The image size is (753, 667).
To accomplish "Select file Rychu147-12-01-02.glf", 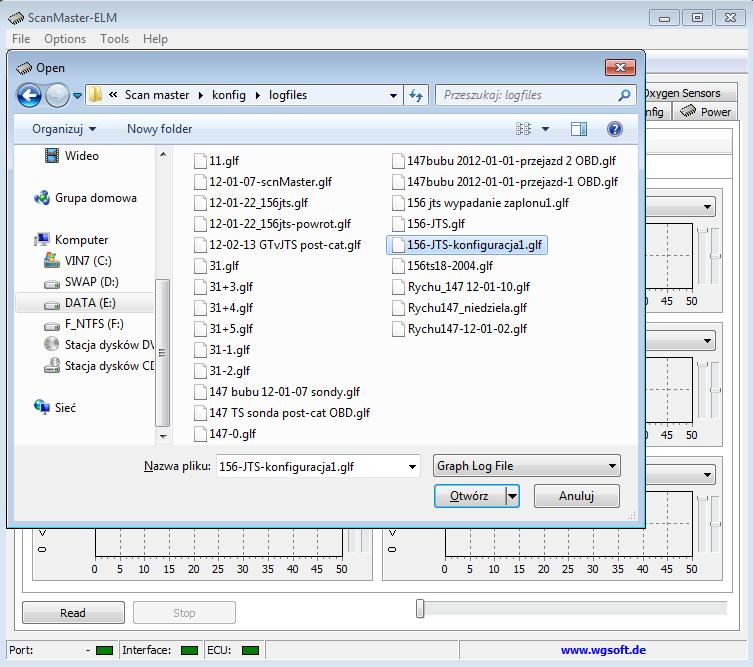I will click(460, 329).
